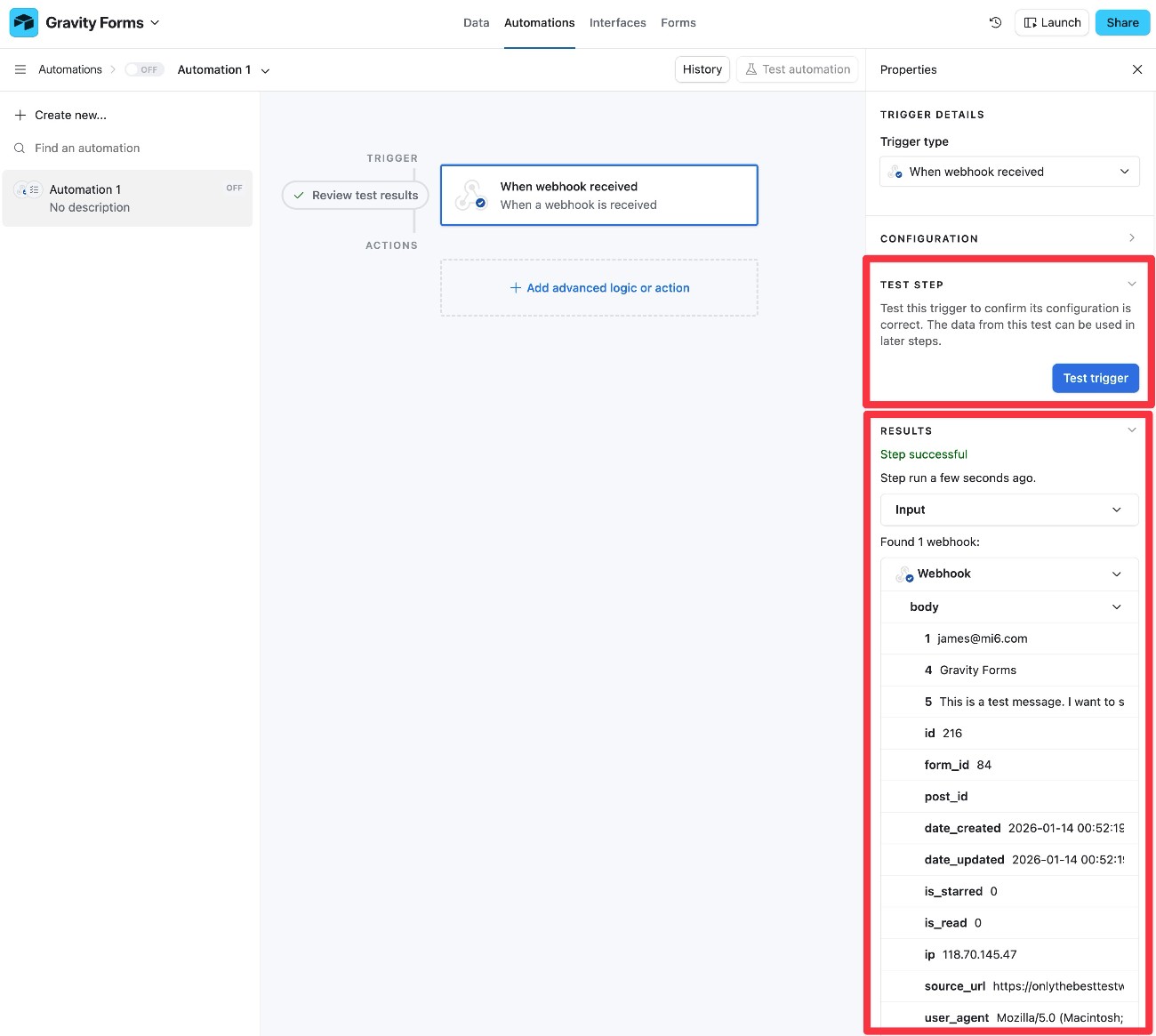Screen dimensions: 1156x1036
Task: Switch to the Interfaces tab
Action: click(617, 22)
